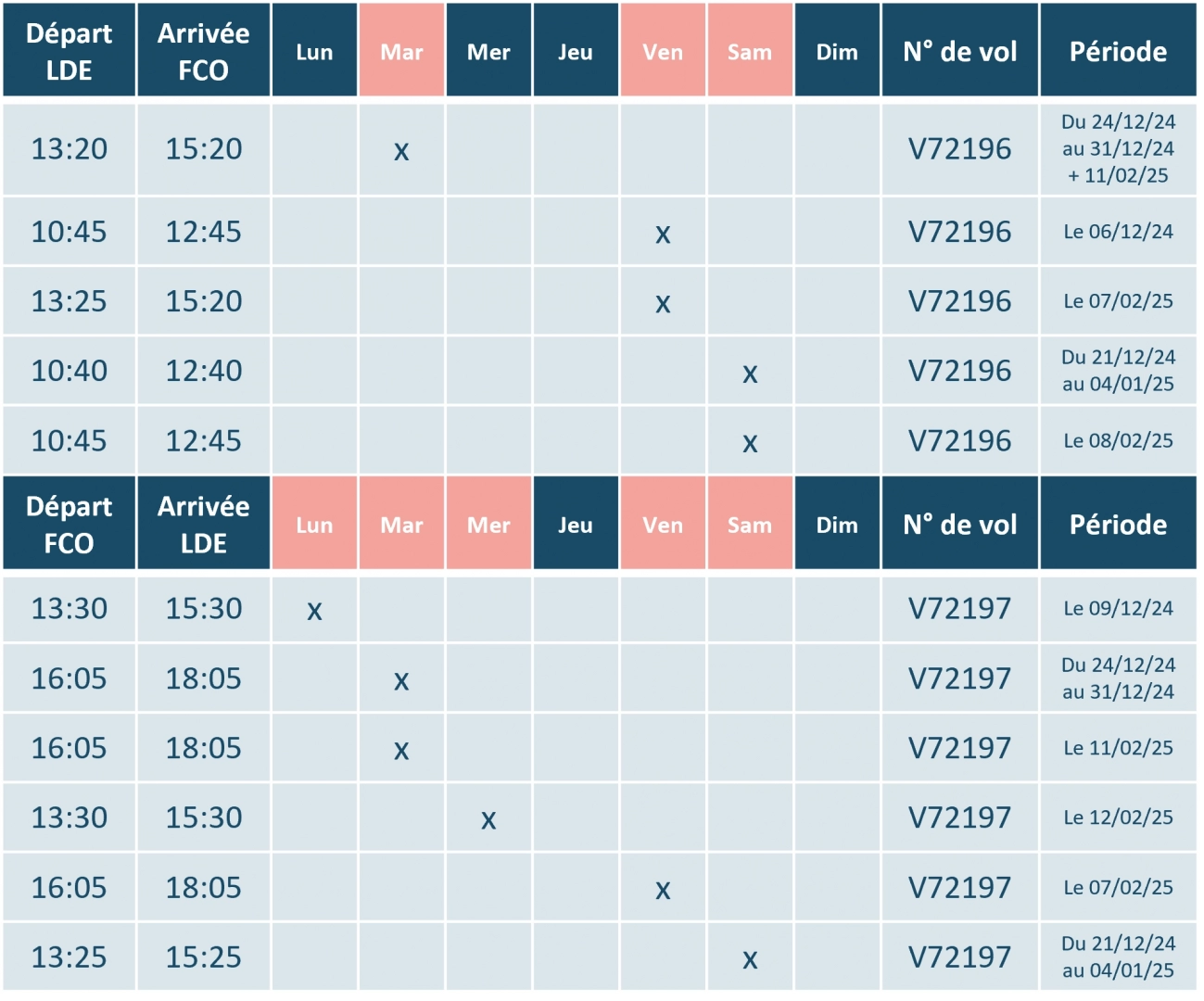Click the Saturday x mark for 10:40 flight
This screenshot has height=1001, width=1204.
(x=750, y=373)
